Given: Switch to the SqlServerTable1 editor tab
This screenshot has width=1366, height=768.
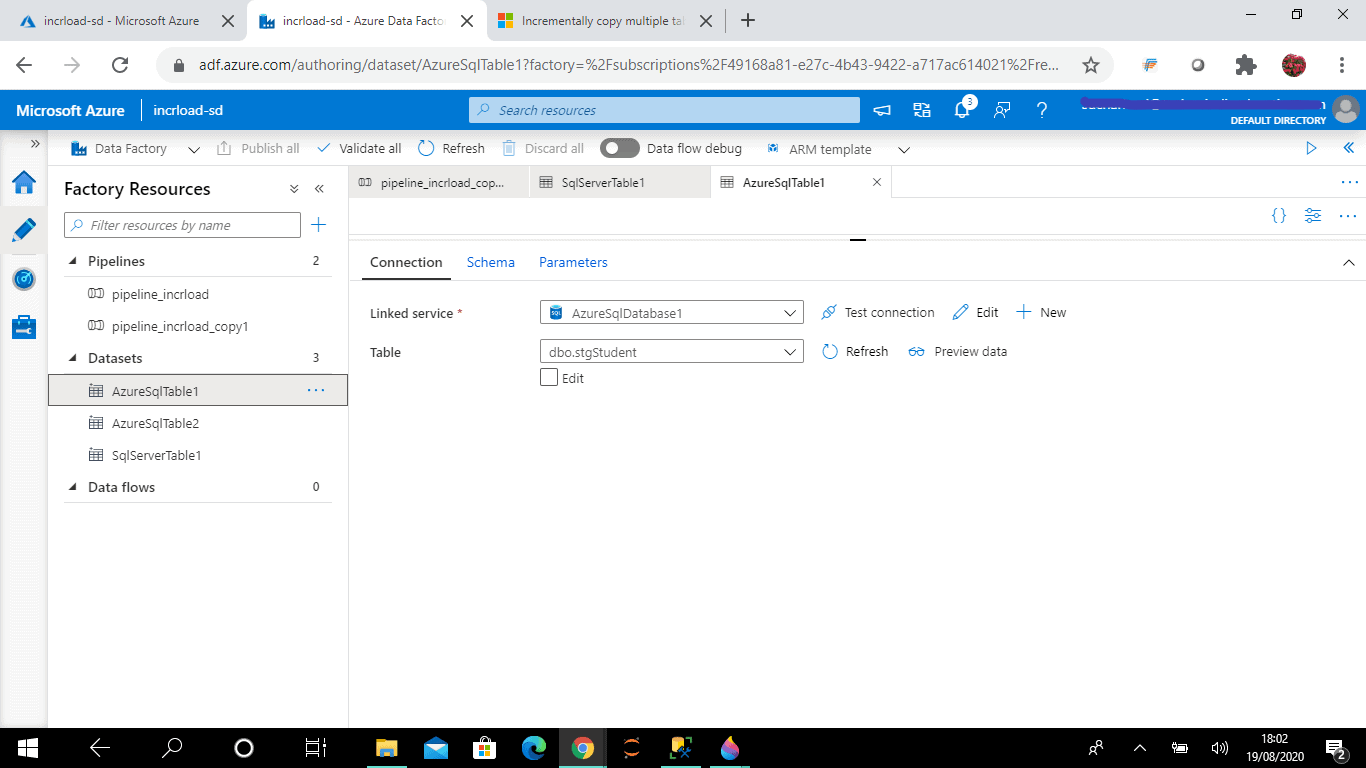Looking at the screenshot, I should 620,183.
